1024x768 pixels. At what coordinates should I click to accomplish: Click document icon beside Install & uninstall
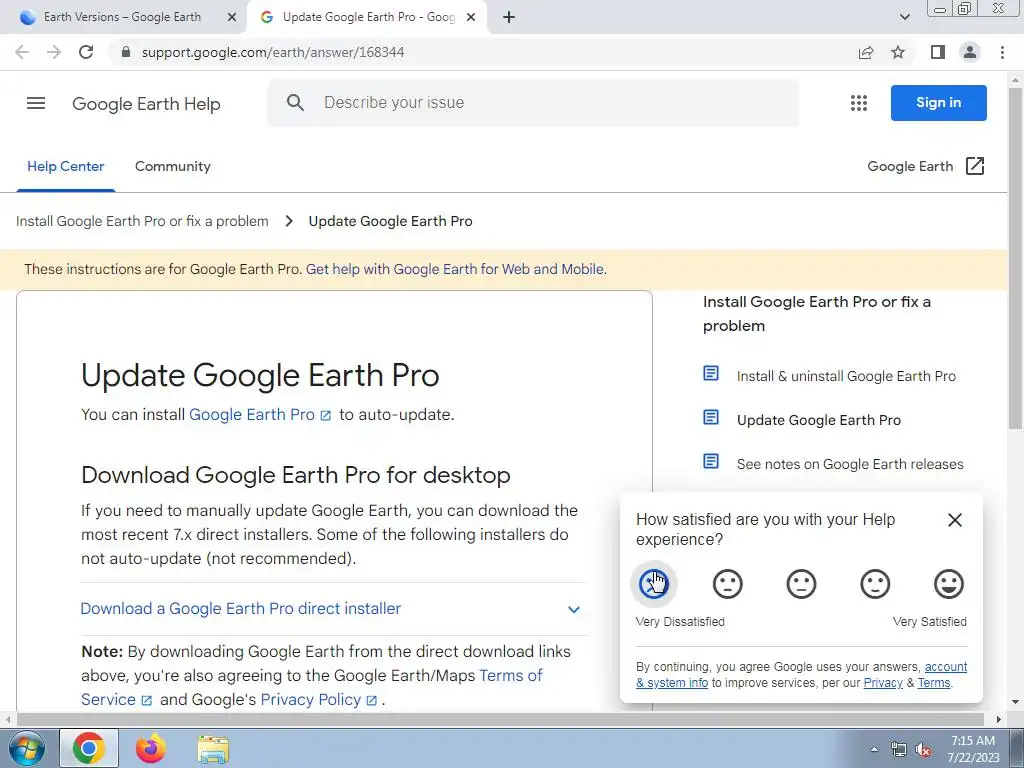click(711, 374)
